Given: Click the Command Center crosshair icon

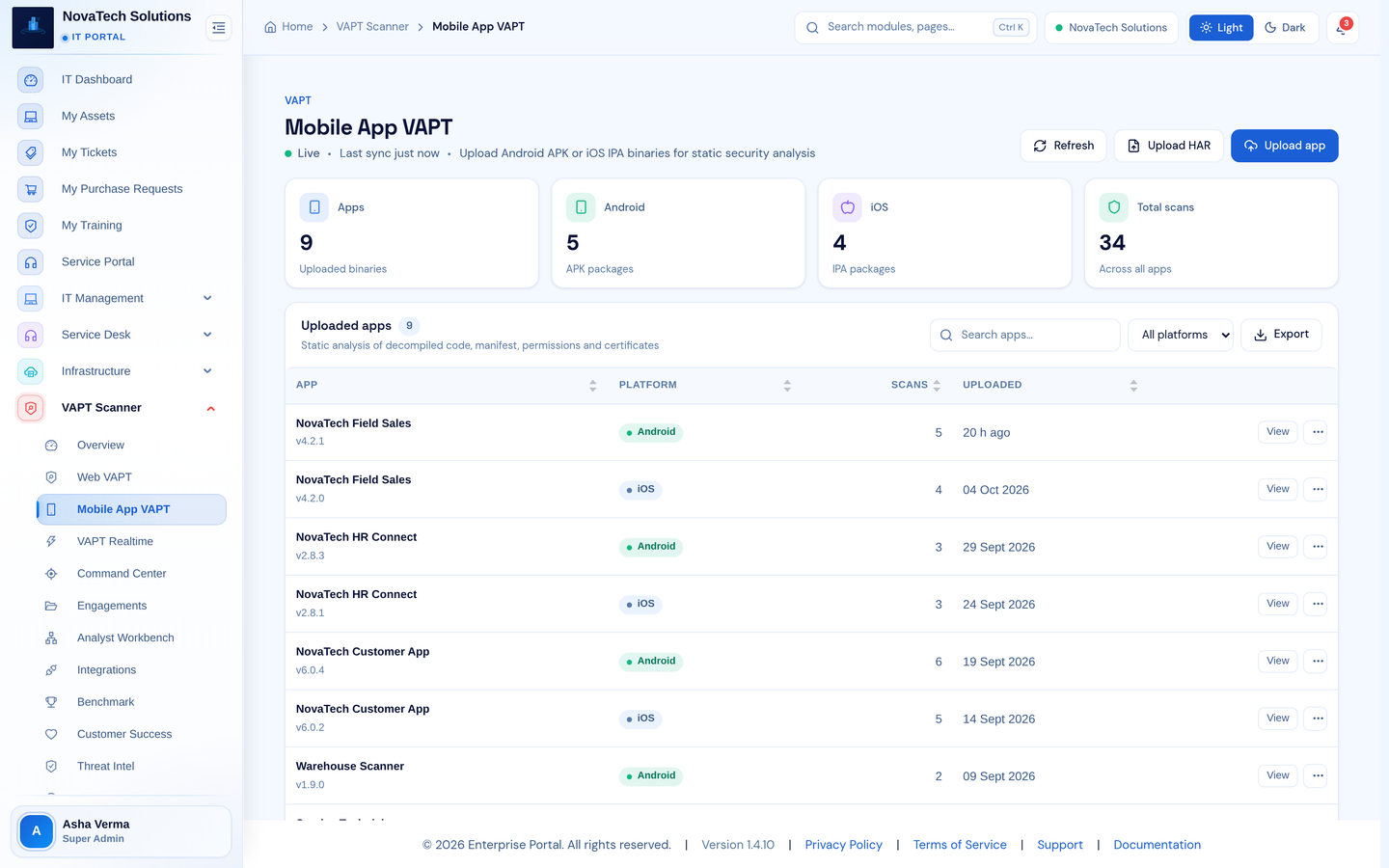Looking at the screenshot, I should pyautogui.click(x=51, y=574).
